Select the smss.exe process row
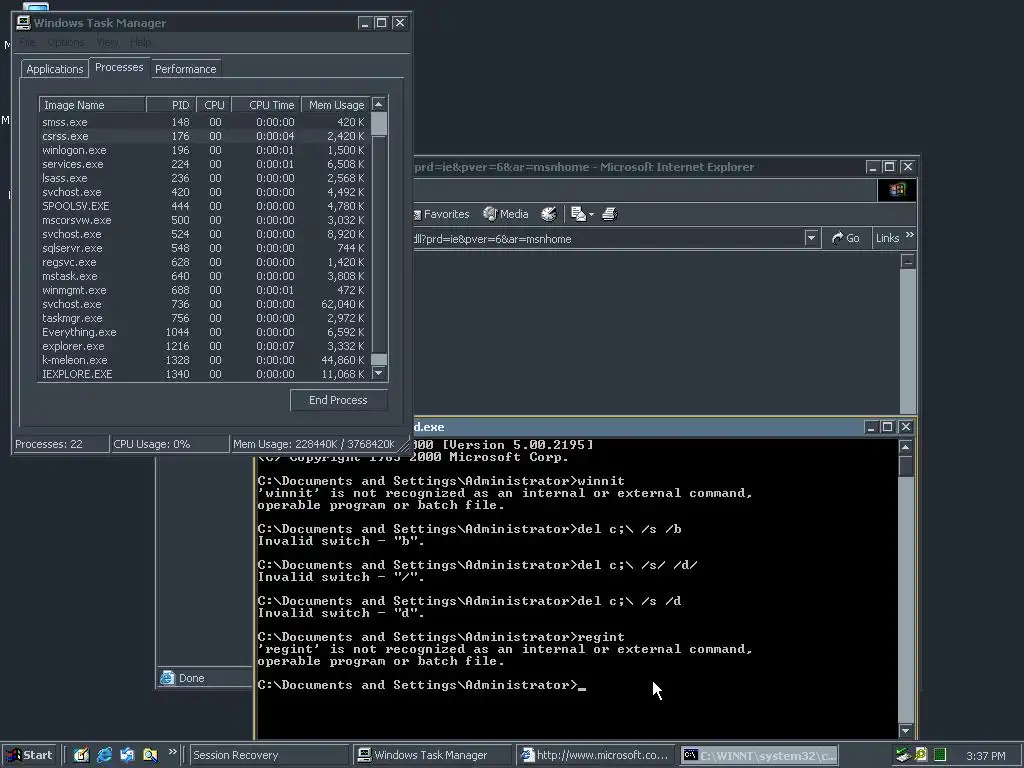This screenshot has width=1024, height=768. coord(204,122)
